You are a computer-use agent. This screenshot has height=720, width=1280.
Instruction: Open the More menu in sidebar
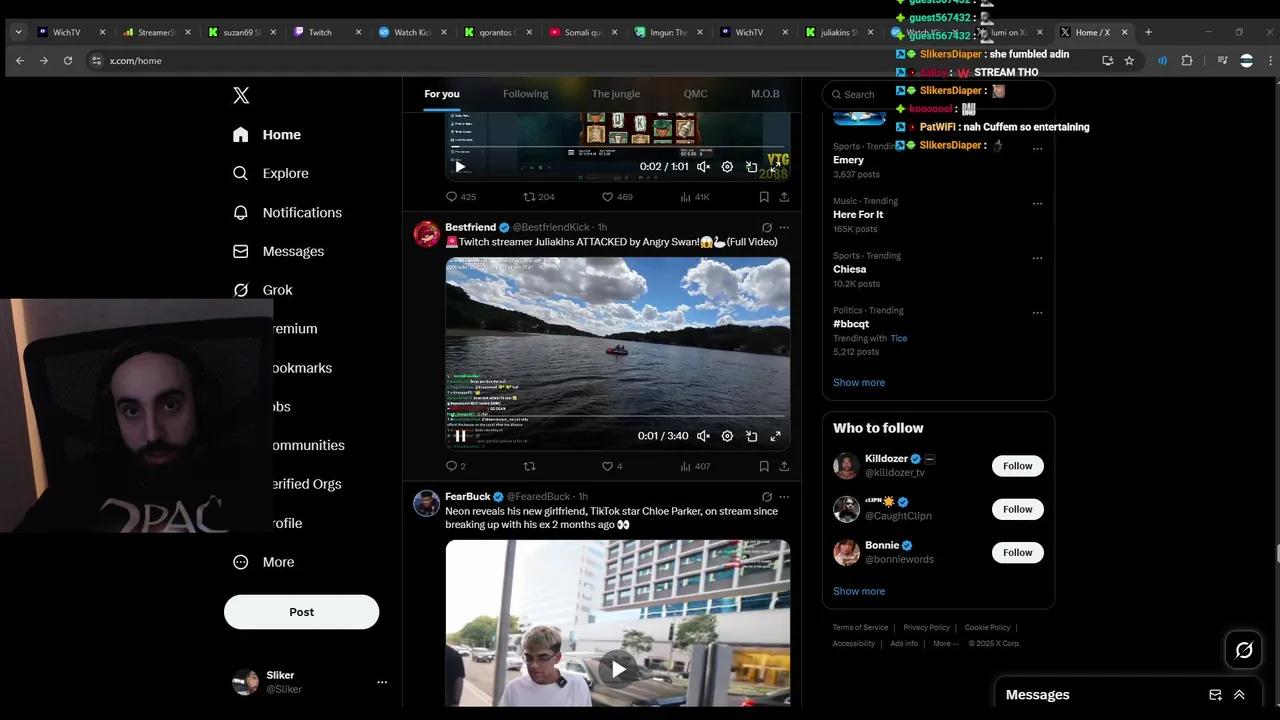264,562
